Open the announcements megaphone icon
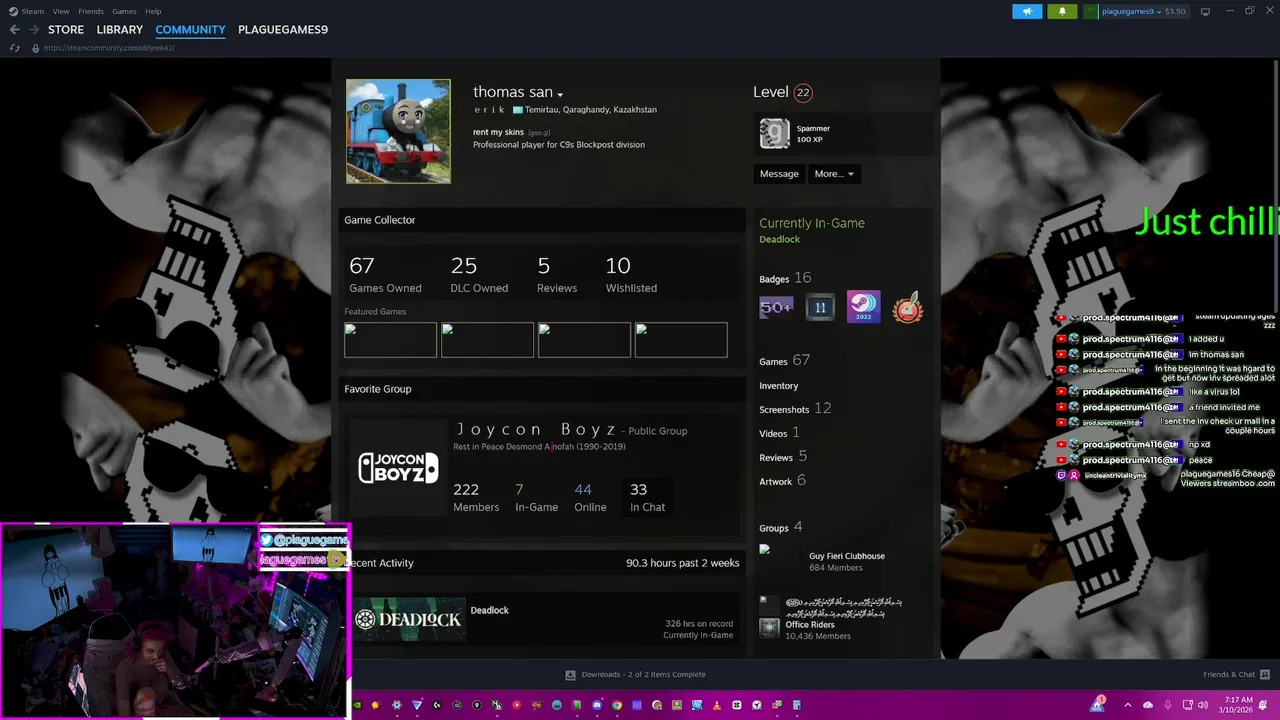The width and height of the screenshot is (1280, 720). [x=1027, y=11]
